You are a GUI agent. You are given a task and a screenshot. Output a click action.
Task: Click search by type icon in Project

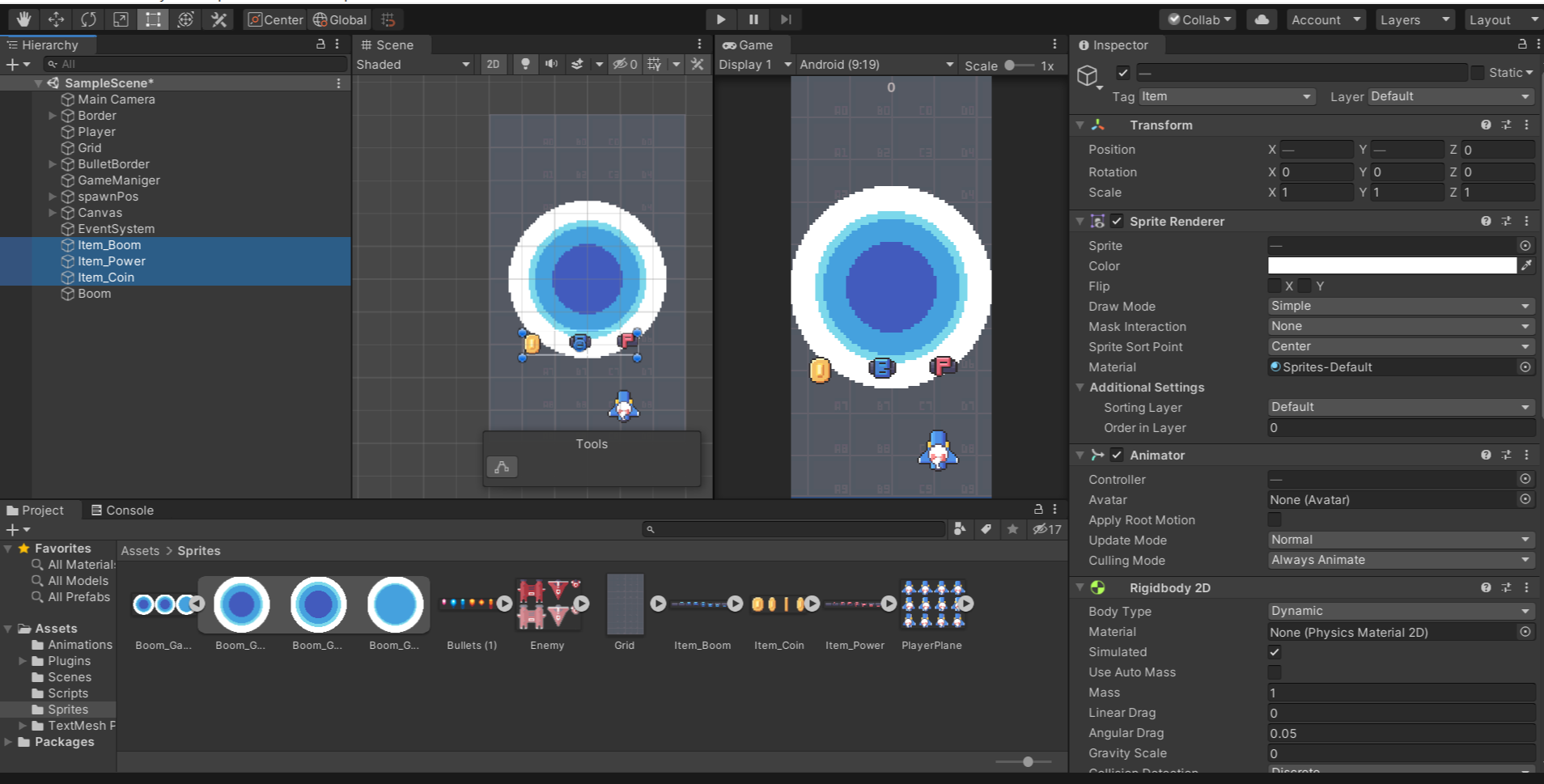click(960, 529)
